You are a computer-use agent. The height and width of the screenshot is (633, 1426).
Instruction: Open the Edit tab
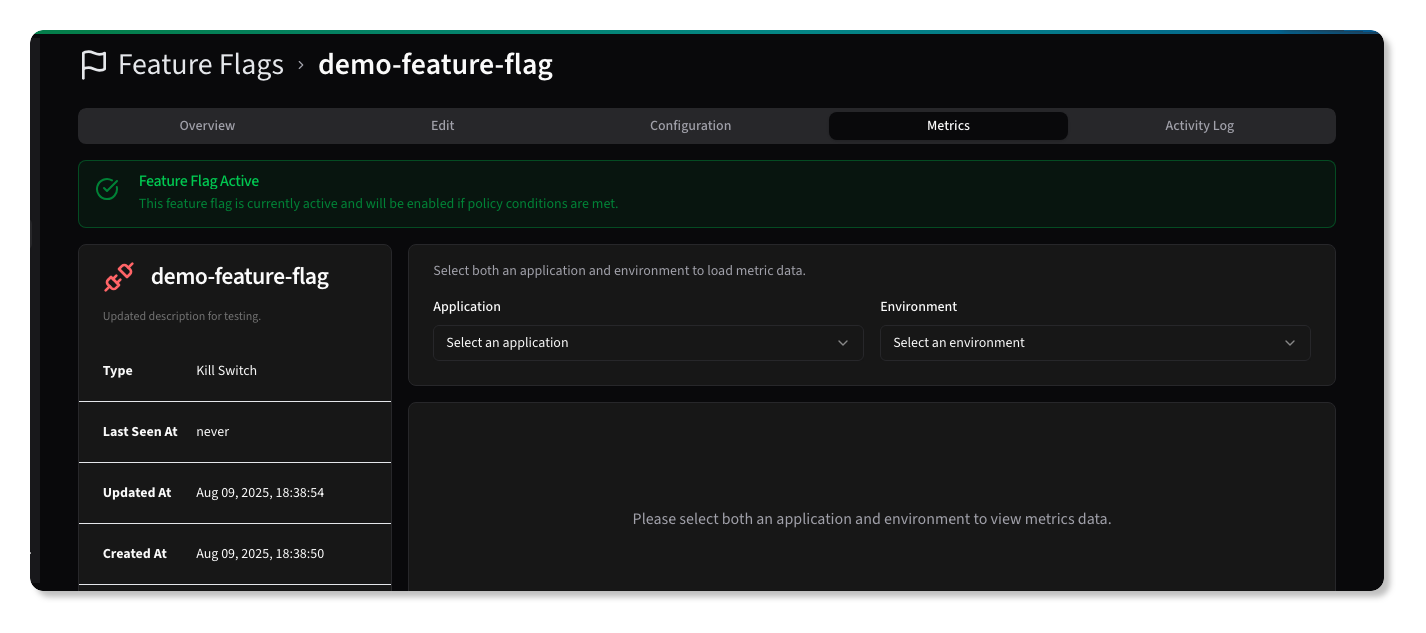(x=442, y=125)
